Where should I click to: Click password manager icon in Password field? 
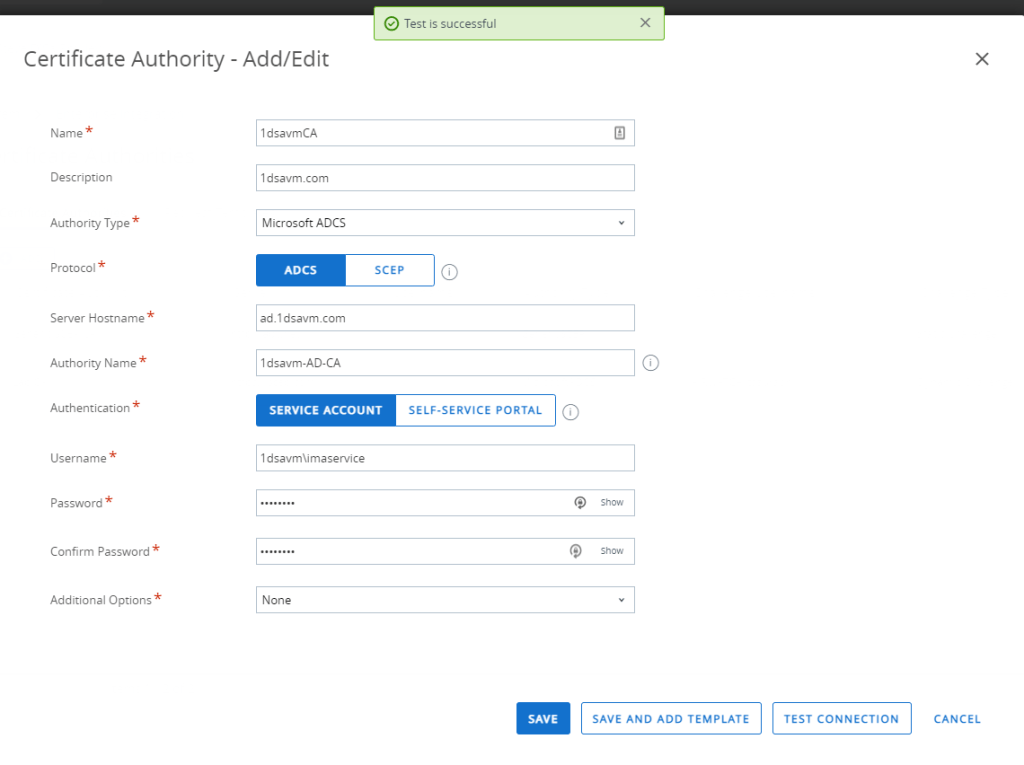coord(579,503)
